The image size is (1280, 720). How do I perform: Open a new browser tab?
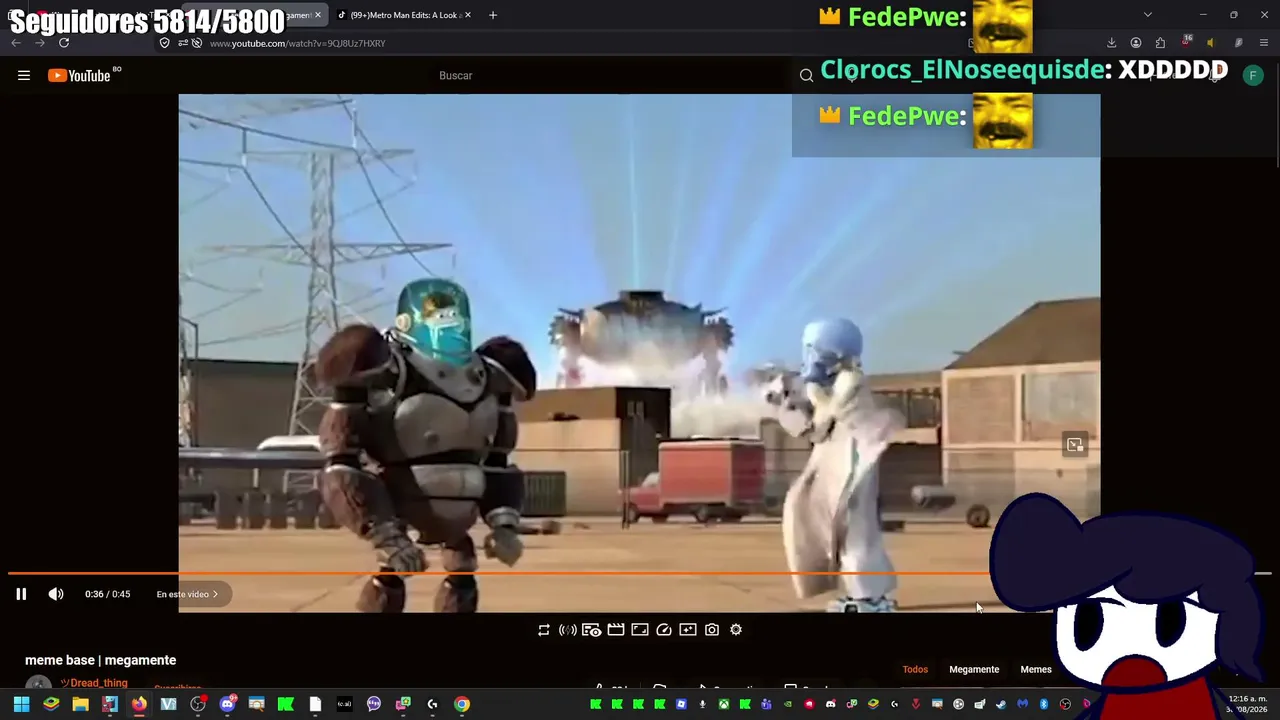click(x=492, y=15)
